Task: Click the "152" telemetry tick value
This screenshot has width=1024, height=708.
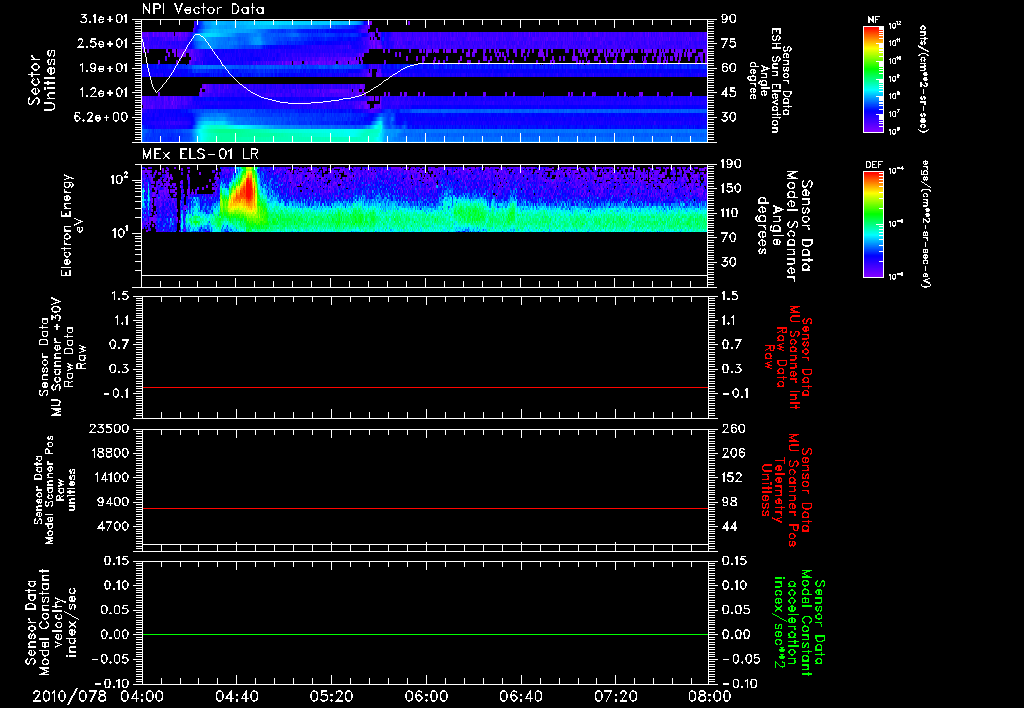Action: coord(733,477)
